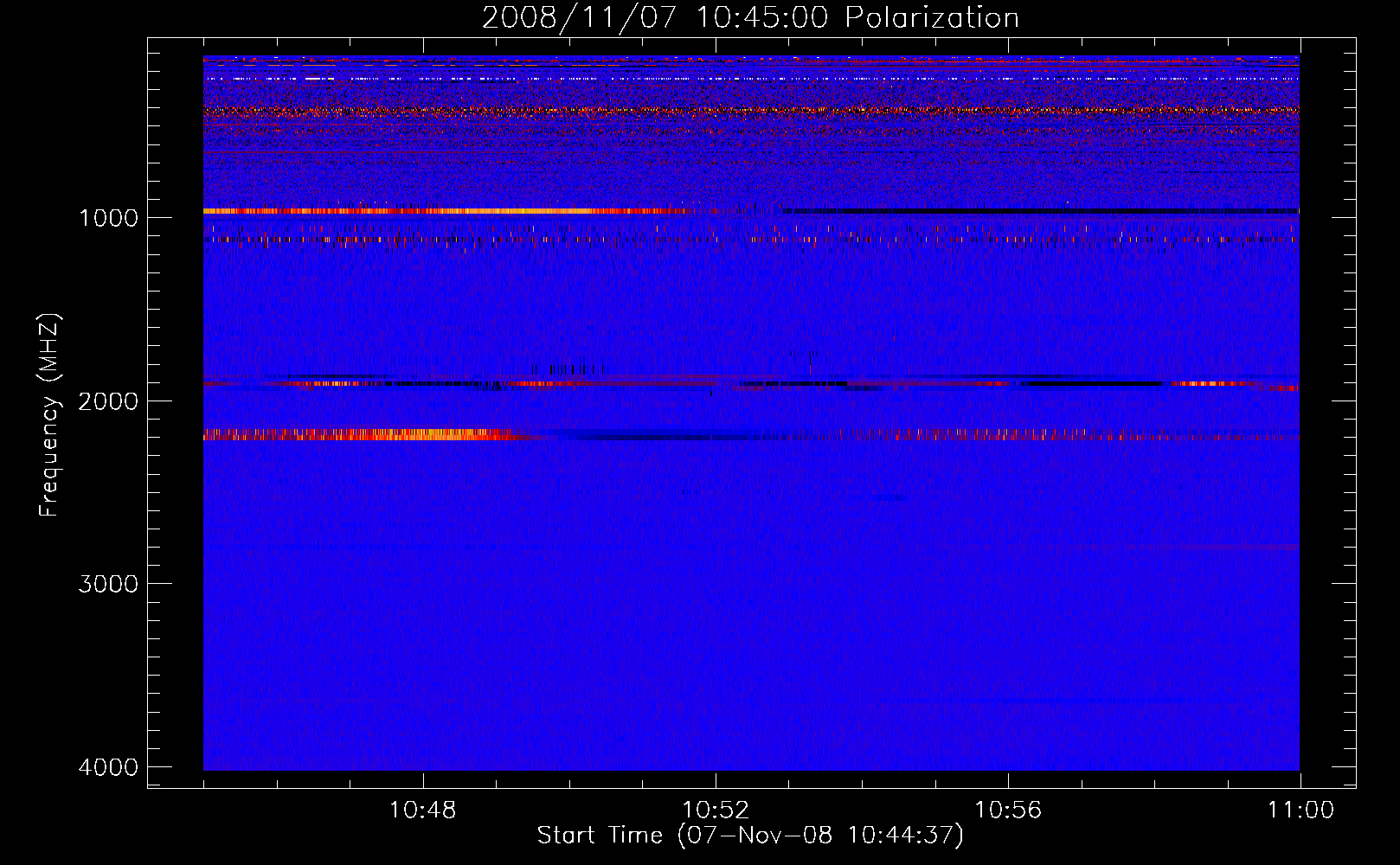Click the 'Frequency (MHZ)' axis label
The width and height of the screenshot is (1400, 865).
tap(49, 415)
